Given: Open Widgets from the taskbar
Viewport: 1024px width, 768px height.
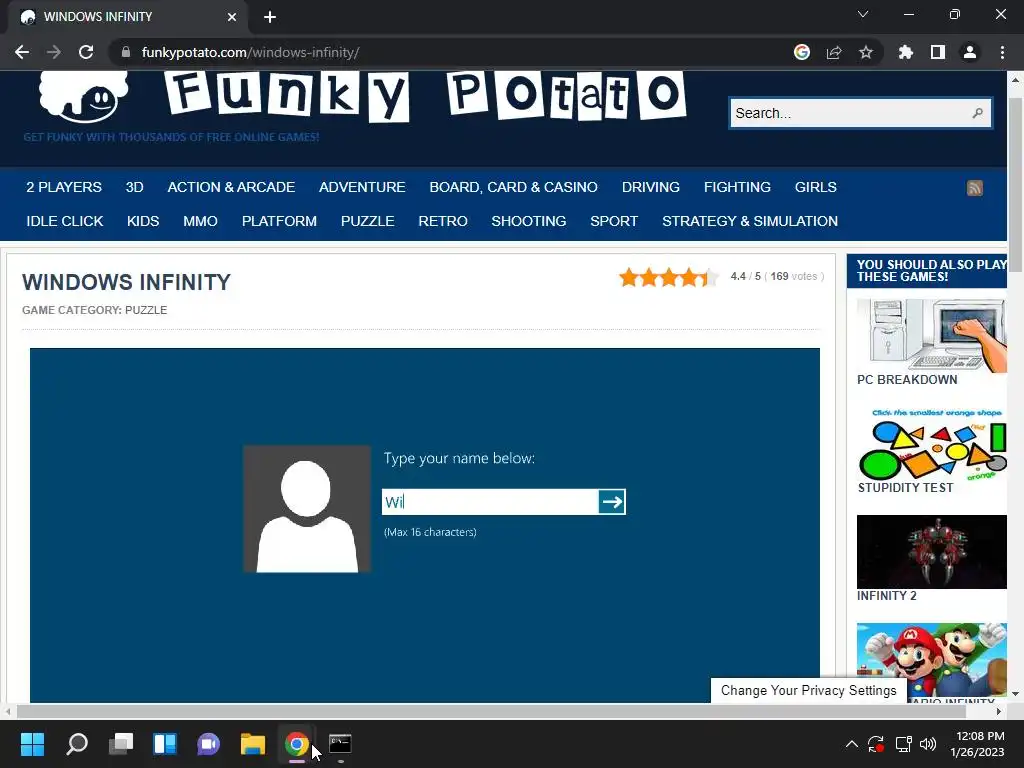Looking at the screenshot, I should point(165,744).
